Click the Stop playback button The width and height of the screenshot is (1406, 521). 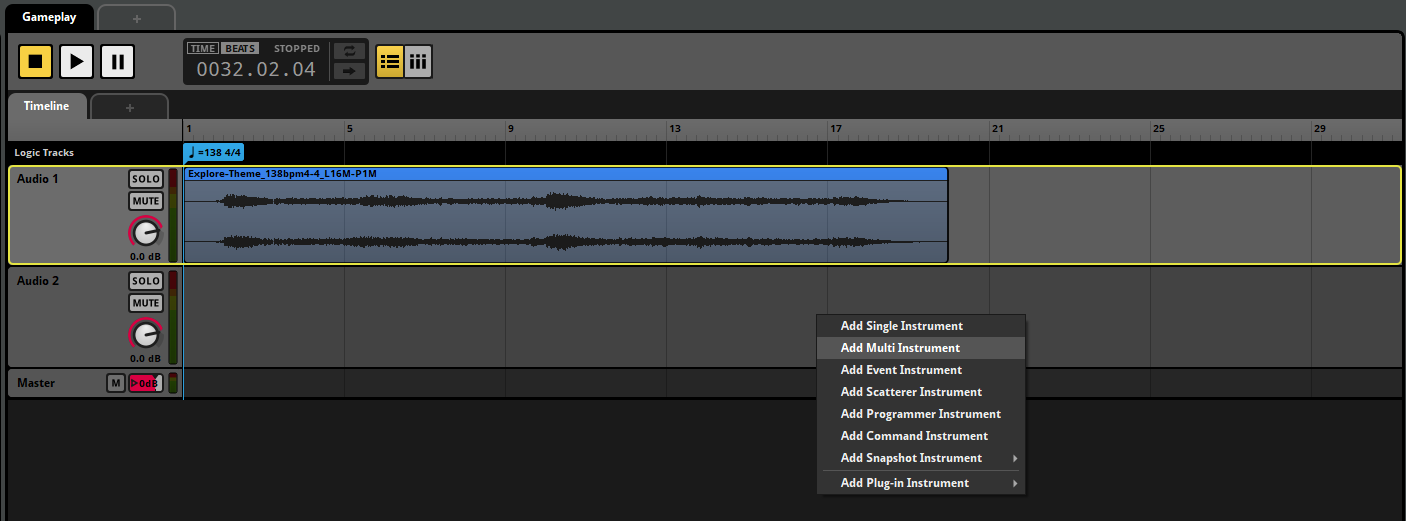pyautogui.click(x=35, y=62)
